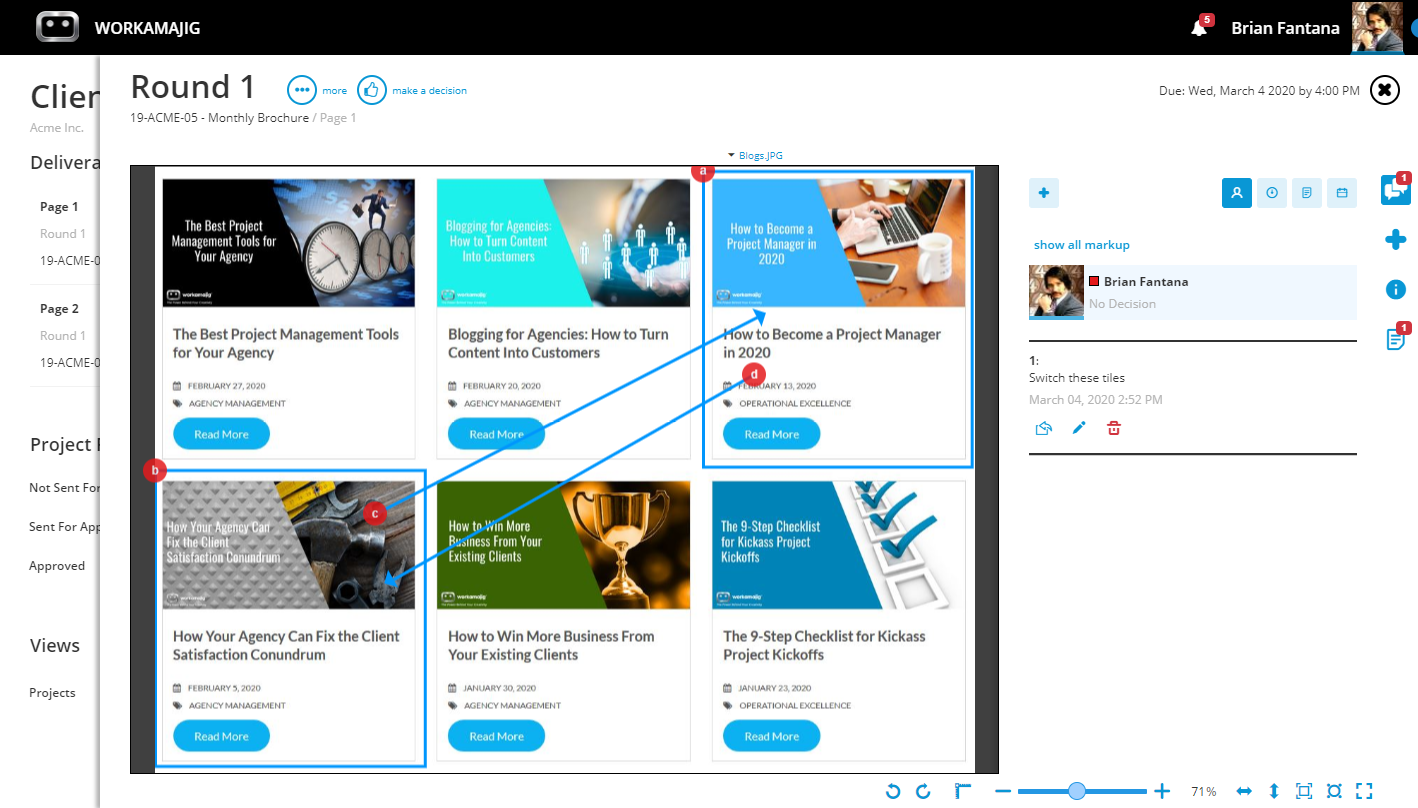Switch to the comments panel tab
The image size is (1418, 808).
point(1395,189)
